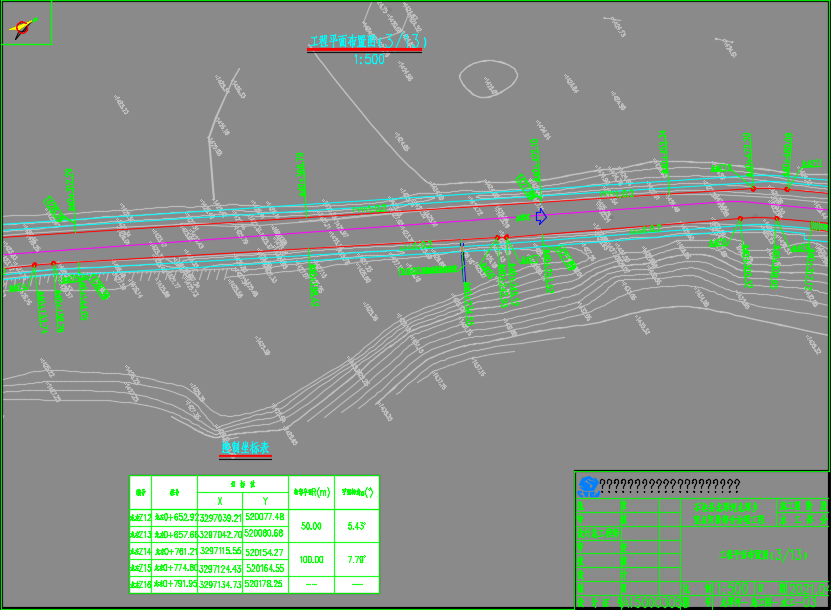
Task: Select the drawing number ending 水工-03
Action: click(767, 603)
